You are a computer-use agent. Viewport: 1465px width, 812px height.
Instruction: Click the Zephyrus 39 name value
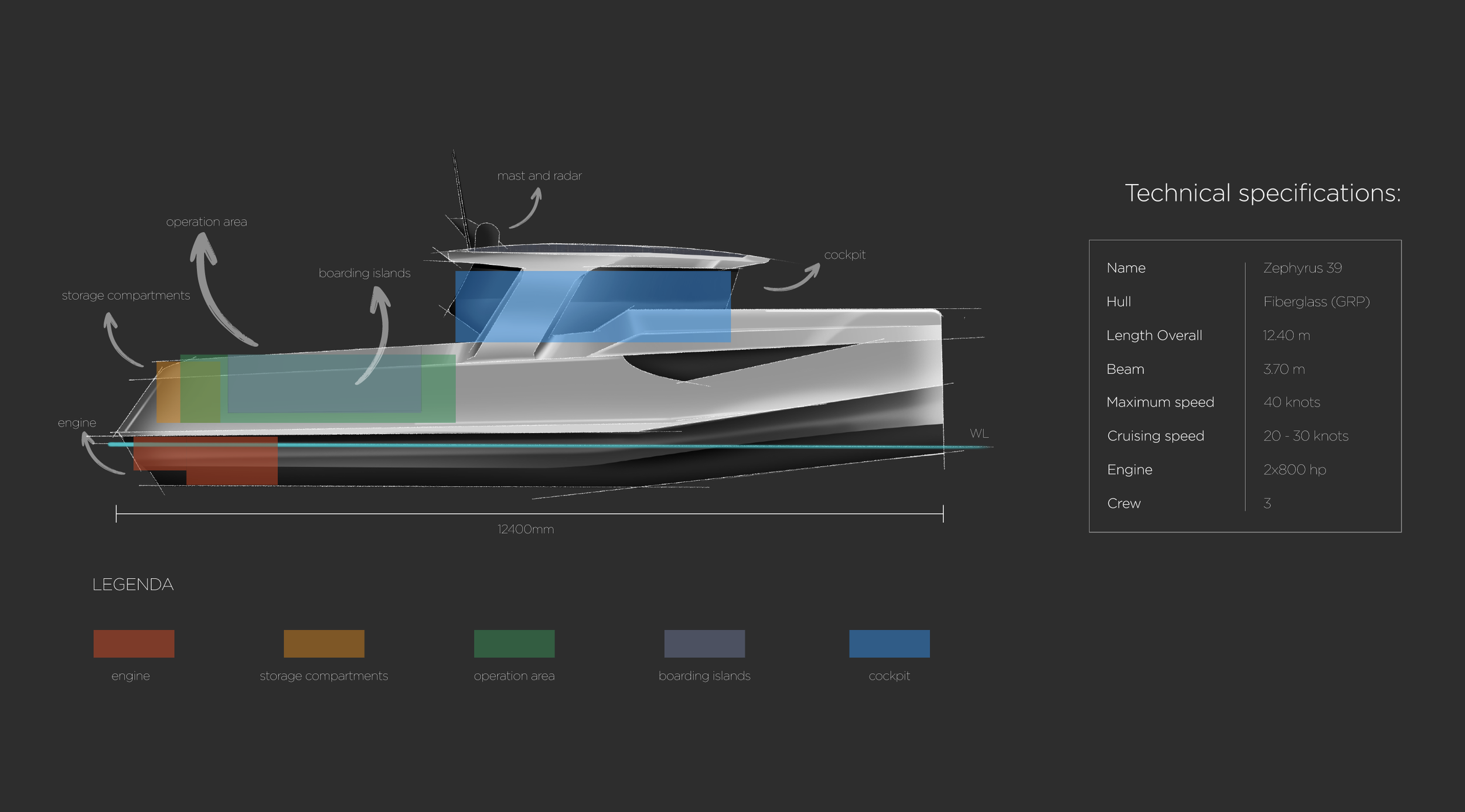point(1302,268)
